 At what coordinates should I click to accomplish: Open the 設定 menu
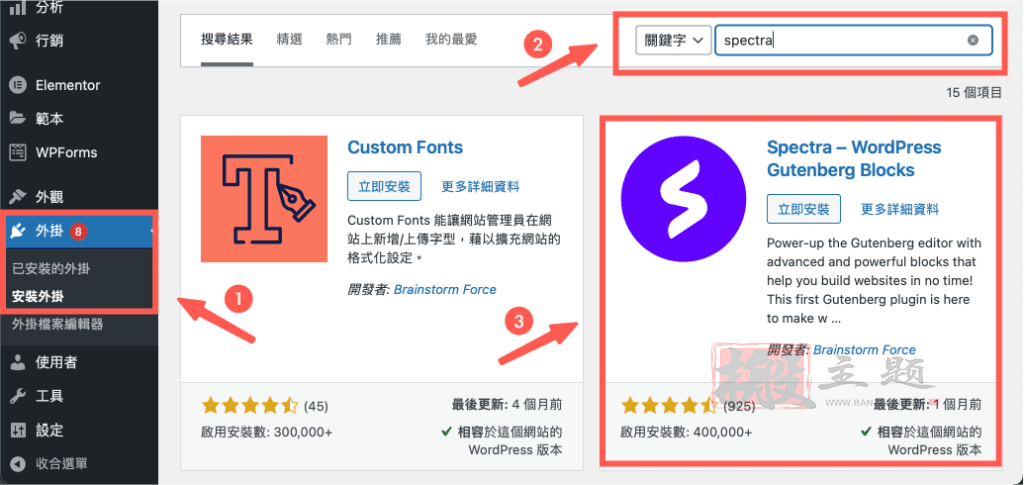[x=50, y=430]
